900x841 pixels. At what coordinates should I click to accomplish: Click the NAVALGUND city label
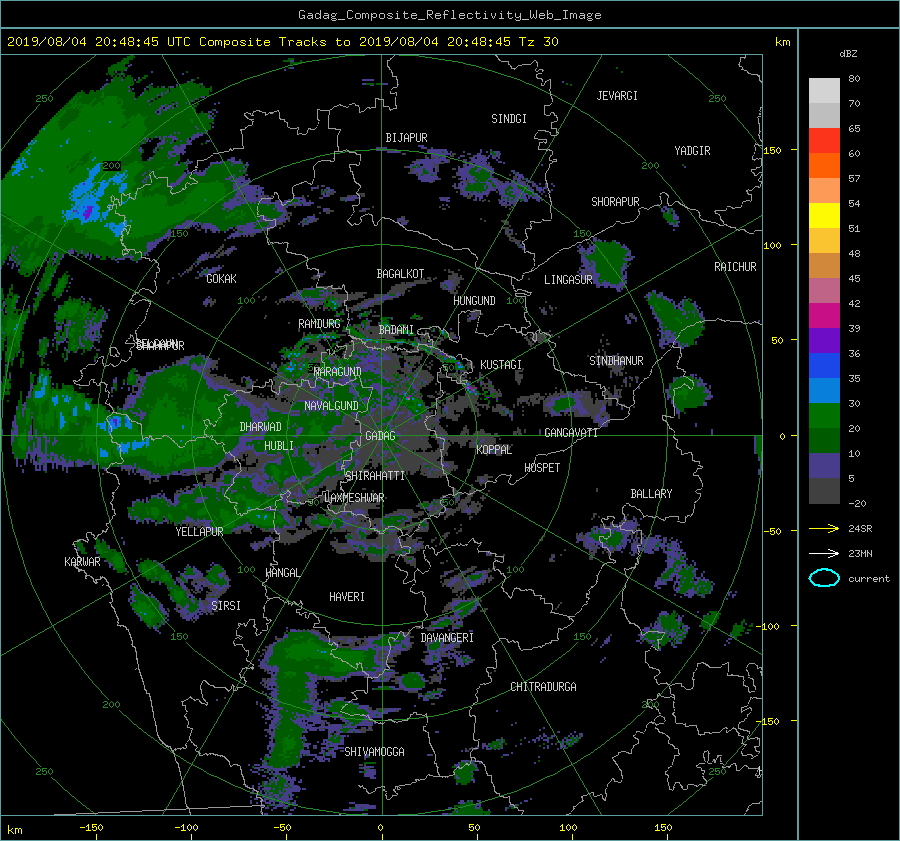tap(331, 406)
